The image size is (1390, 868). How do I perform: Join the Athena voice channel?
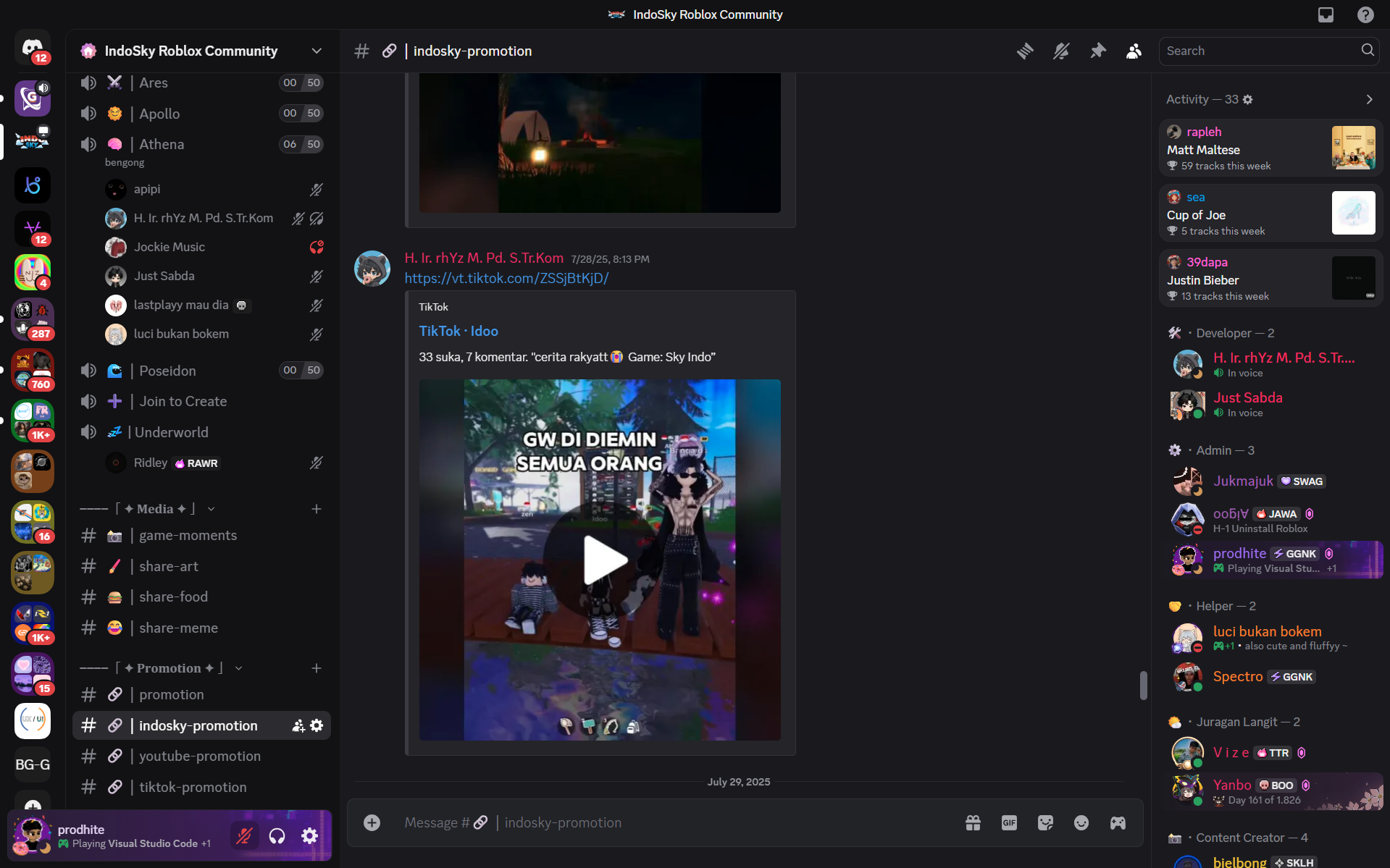click(201, 144)
